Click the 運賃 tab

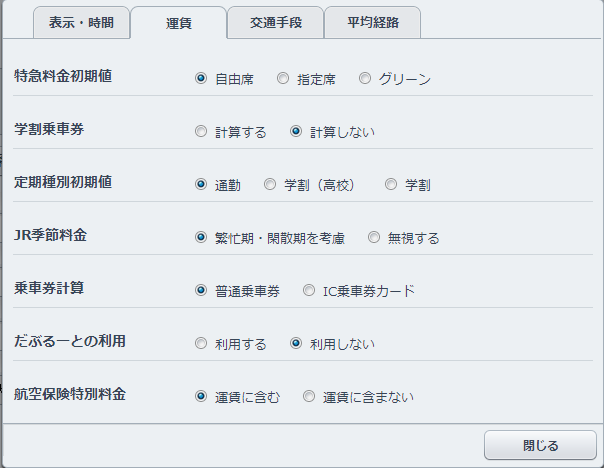[x=179, y=23]
